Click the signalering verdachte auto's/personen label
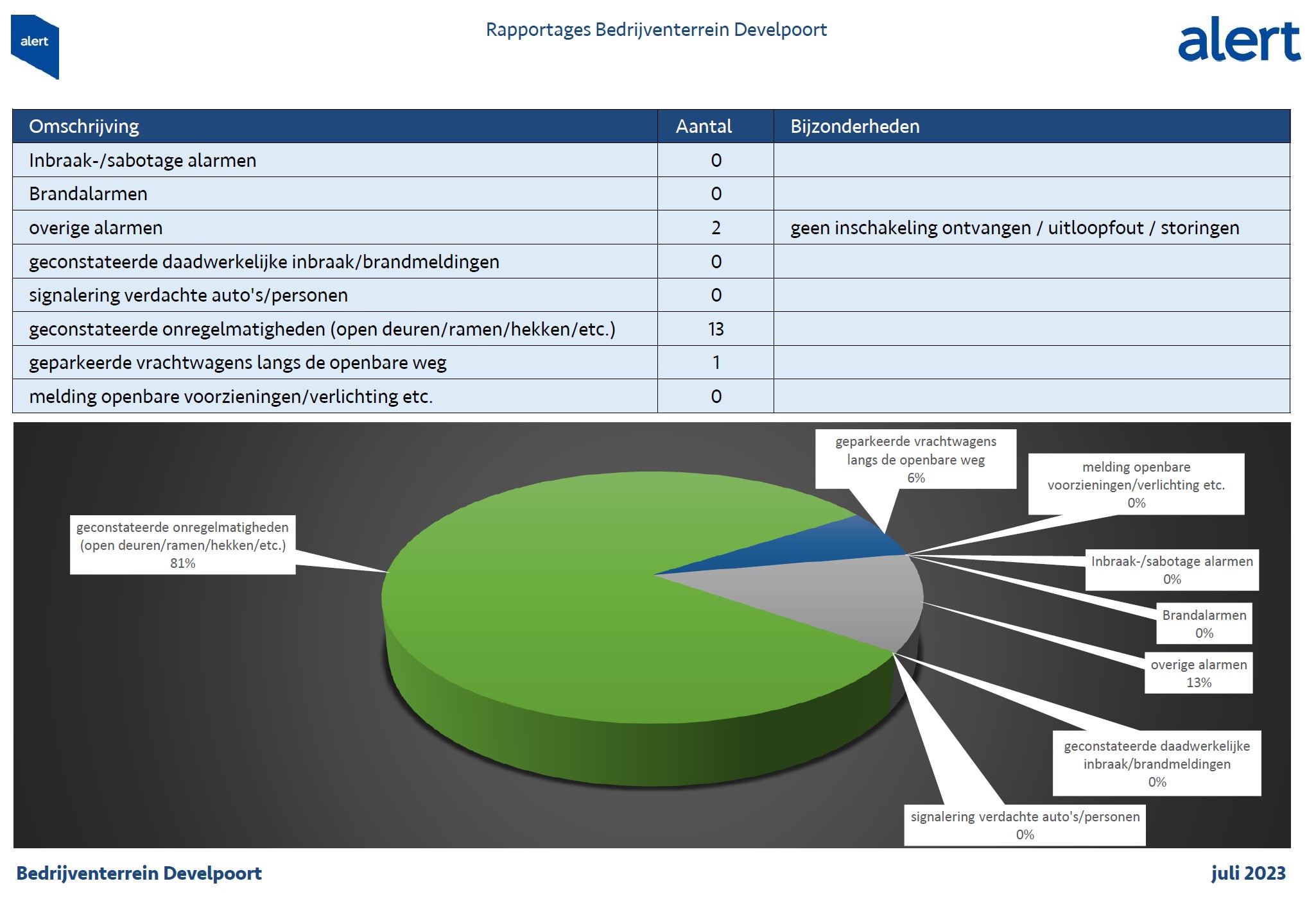The image size is (1316, 906). pos(1025,825)
